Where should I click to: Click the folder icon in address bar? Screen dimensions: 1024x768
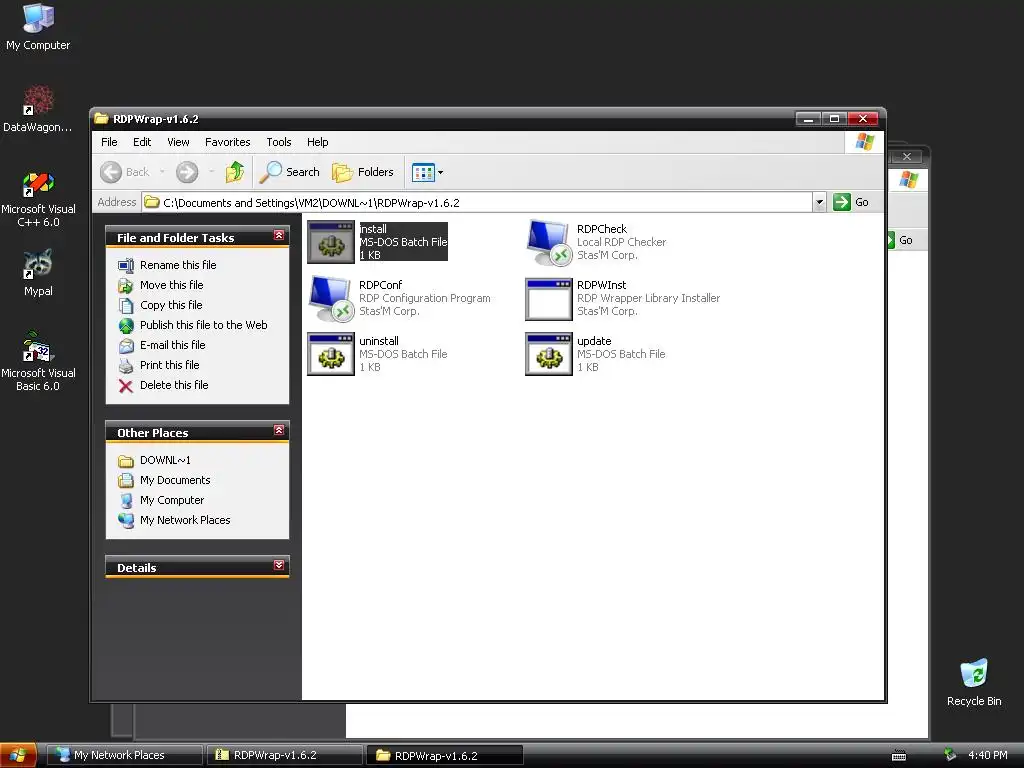[152, 202]
